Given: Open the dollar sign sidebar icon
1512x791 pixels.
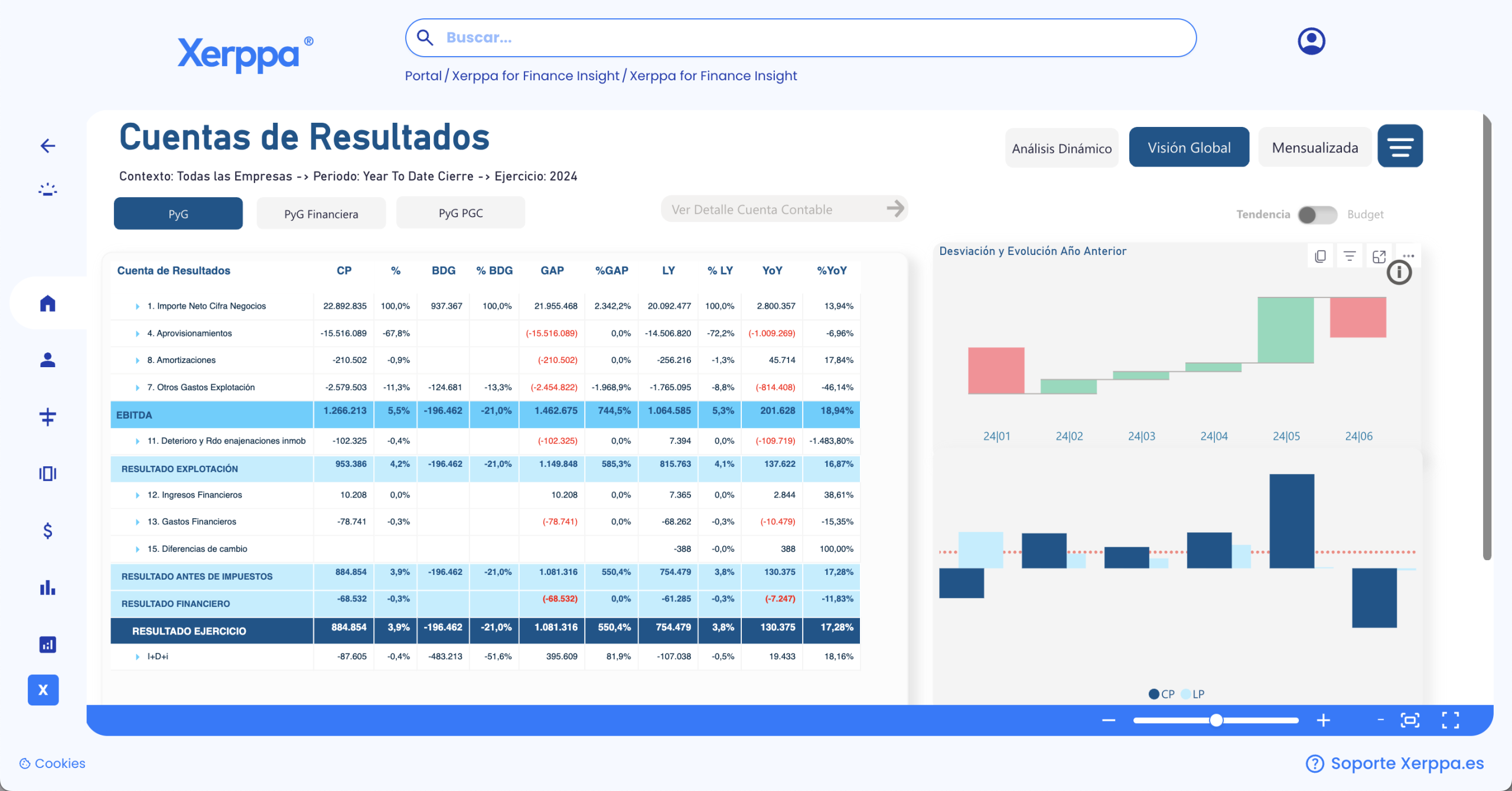Looking at the screenshot, I should tap(48, 531).
